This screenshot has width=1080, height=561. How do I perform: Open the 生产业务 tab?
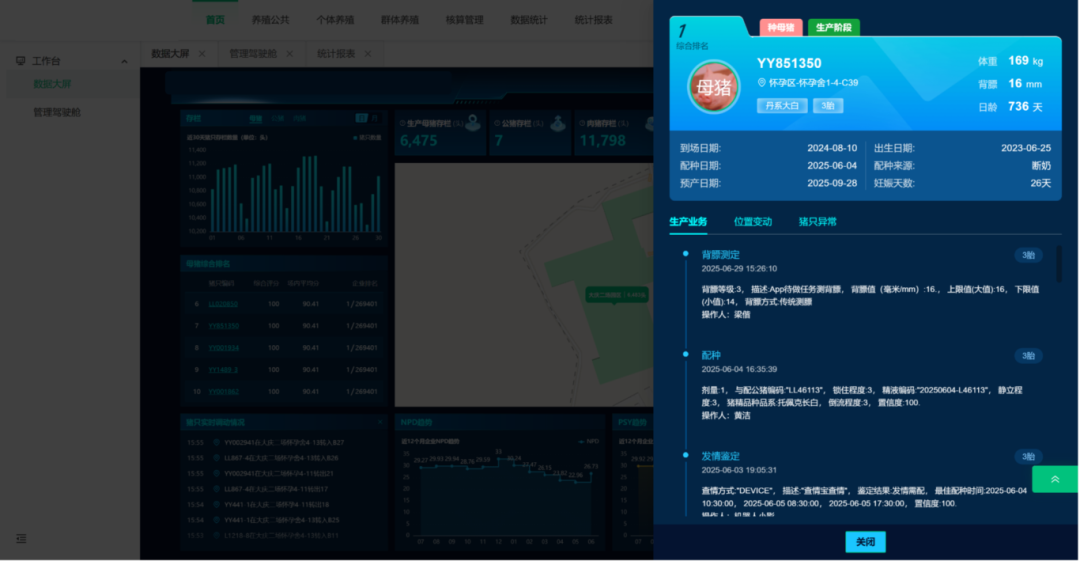click(x=688, y=221)
